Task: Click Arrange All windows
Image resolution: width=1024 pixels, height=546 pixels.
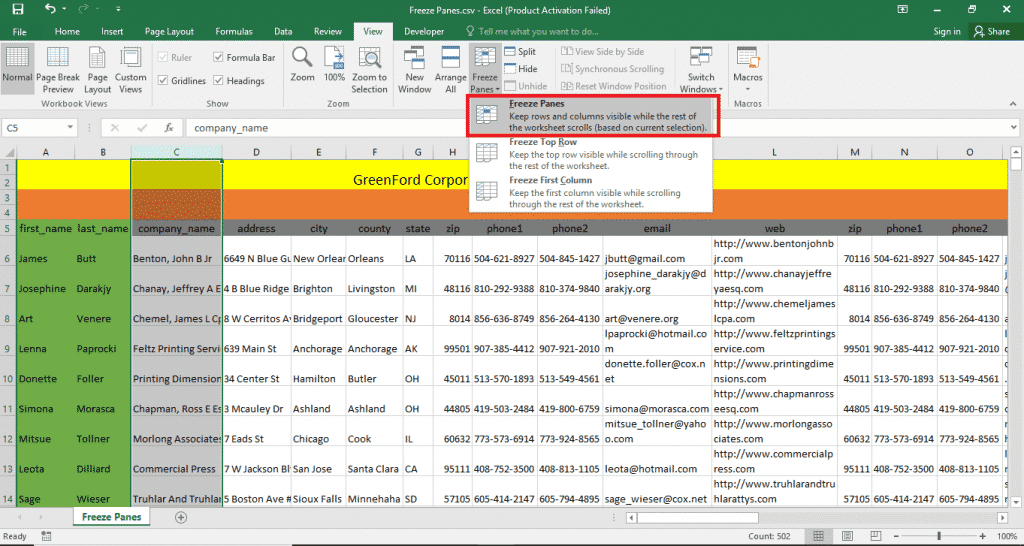Action: 451,67
